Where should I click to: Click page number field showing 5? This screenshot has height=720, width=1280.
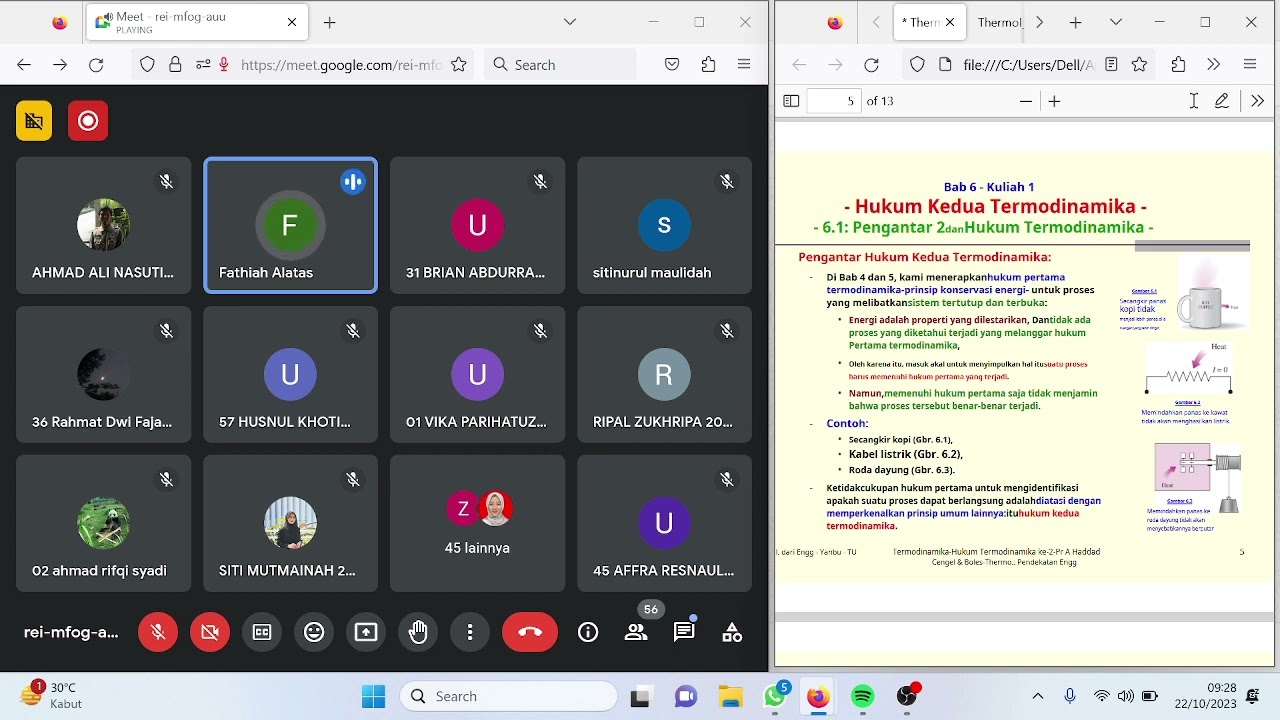(x=834, y=101)
